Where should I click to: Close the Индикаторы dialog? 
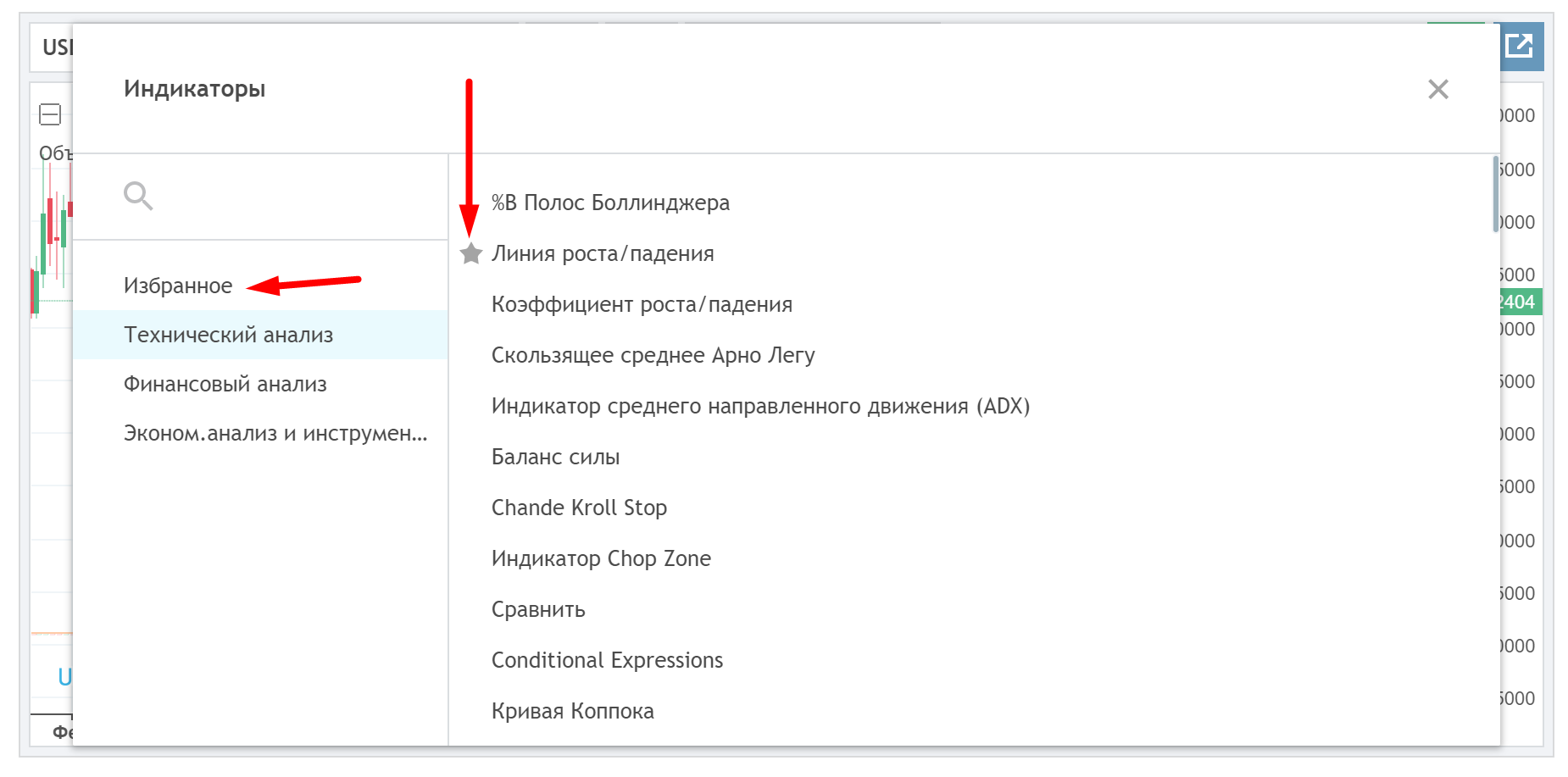click(1437, 89)
